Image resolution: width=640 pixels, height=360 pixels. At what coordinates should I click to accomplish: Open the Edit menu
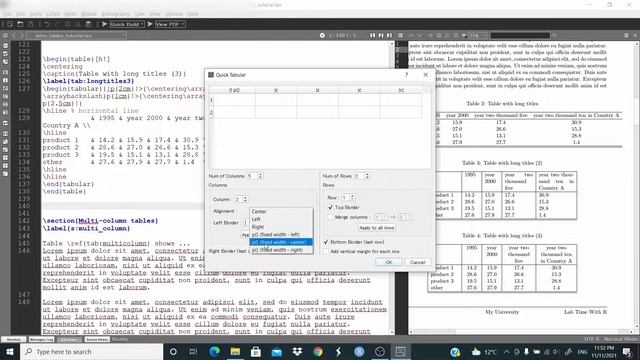point(20,14)
